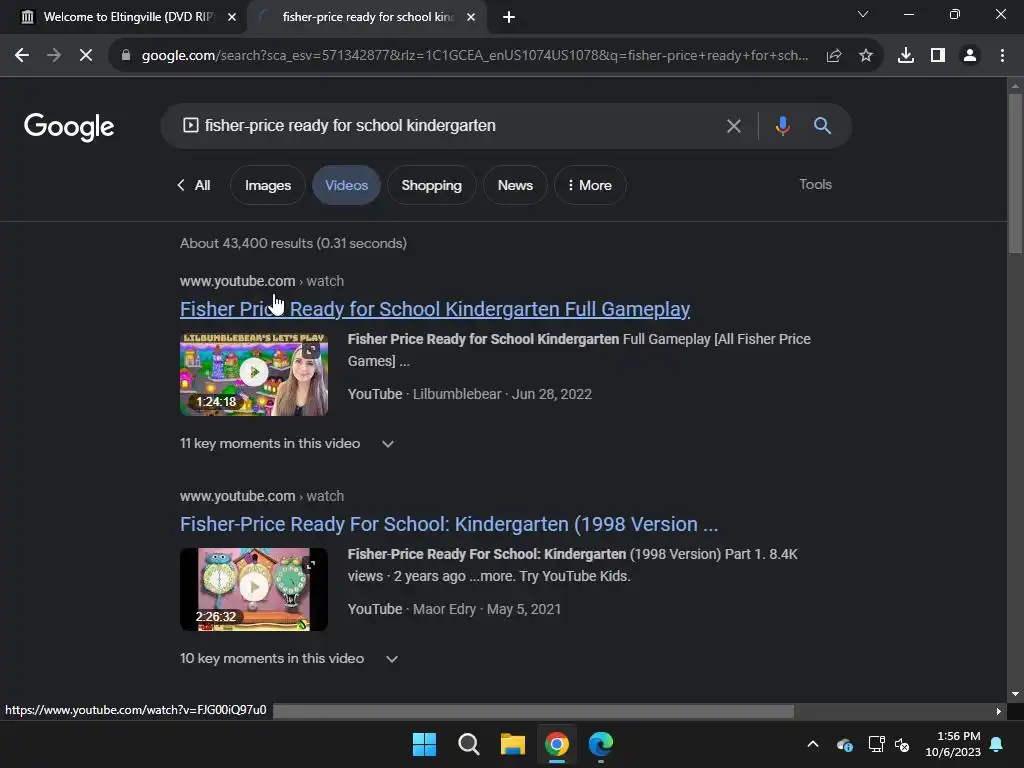Open File Explorer from the taskbar
The height and width of the screenshot is (768, 1024).
point(513,744)
